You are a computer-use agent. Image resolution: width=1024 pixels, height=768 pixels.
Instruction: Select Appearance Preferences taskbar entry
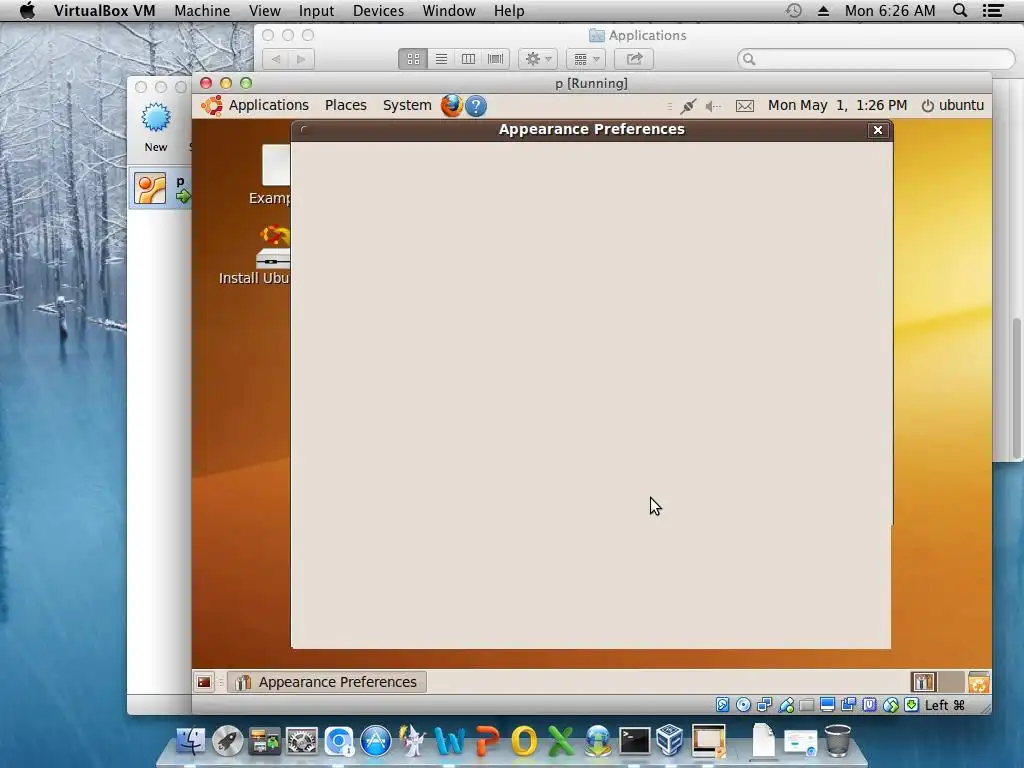click(327, 682)
